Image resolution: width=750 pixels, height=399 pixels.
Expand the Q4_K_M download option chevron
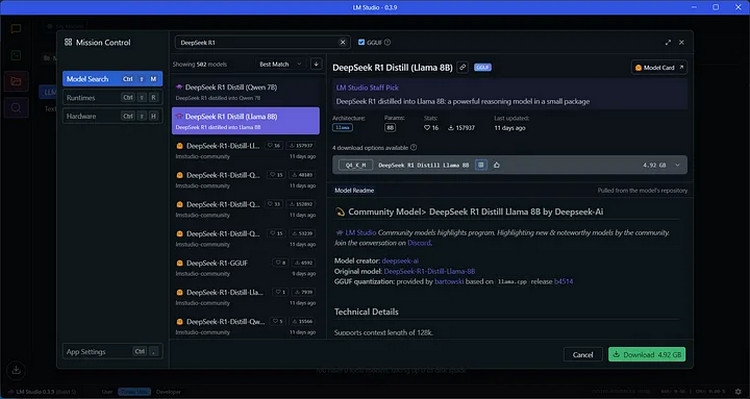(677, 165)
